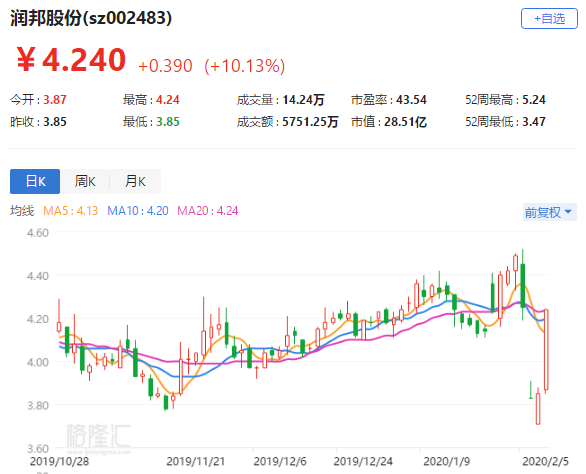586x474 pixels.
Task: Select the 日K daily chart tab
Action: (35, 181)
